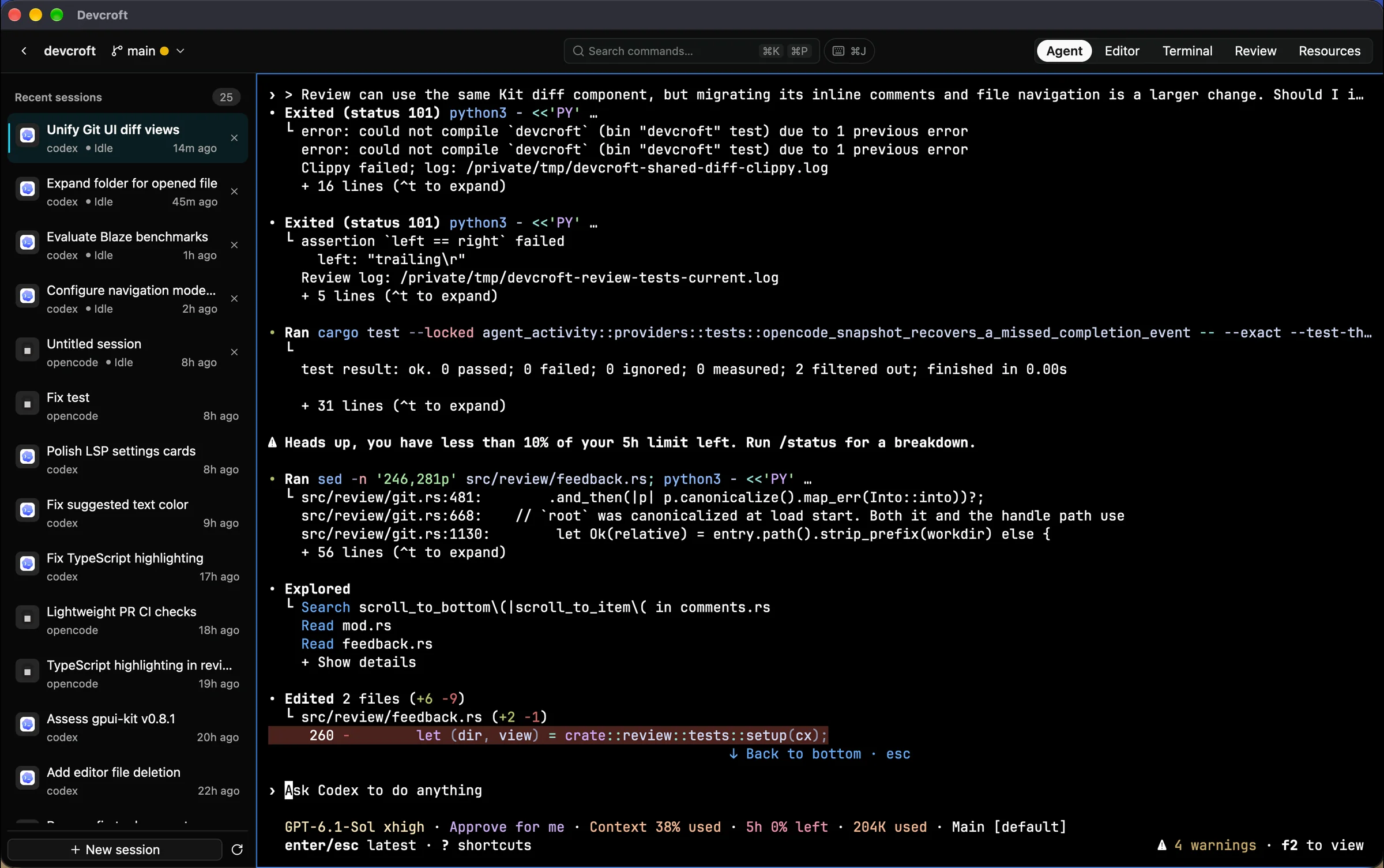
Task: Go back using the left chevron arrow
Action: [24, 51]
